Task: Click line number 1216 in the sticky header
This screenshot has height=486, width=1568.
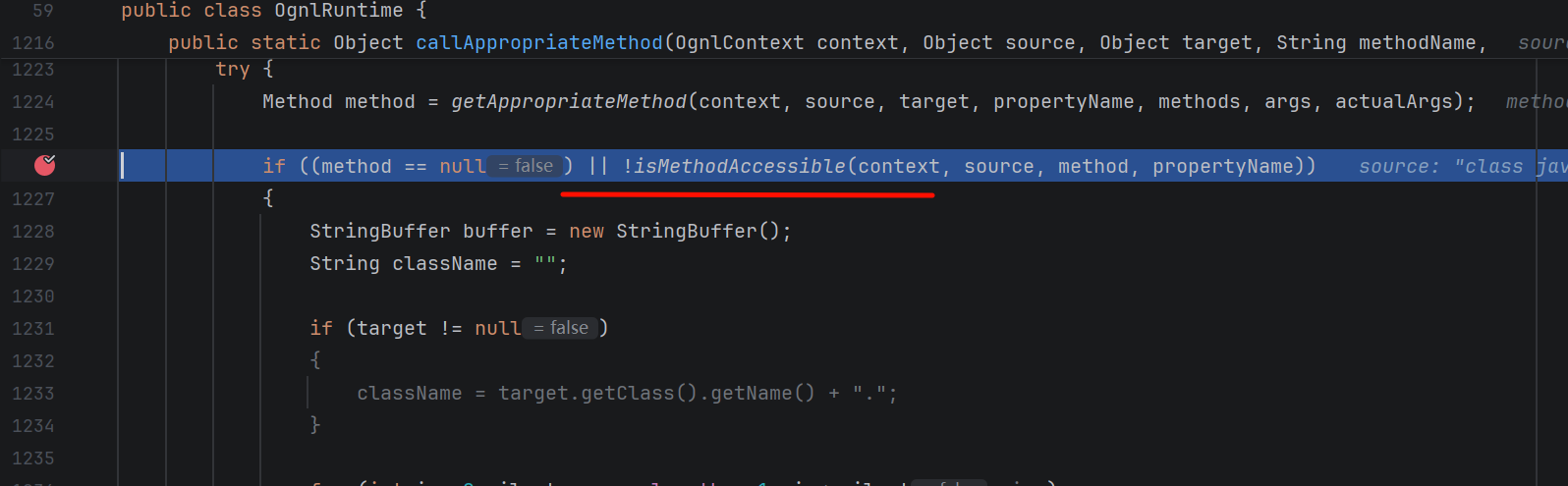Action: point(33,42)
